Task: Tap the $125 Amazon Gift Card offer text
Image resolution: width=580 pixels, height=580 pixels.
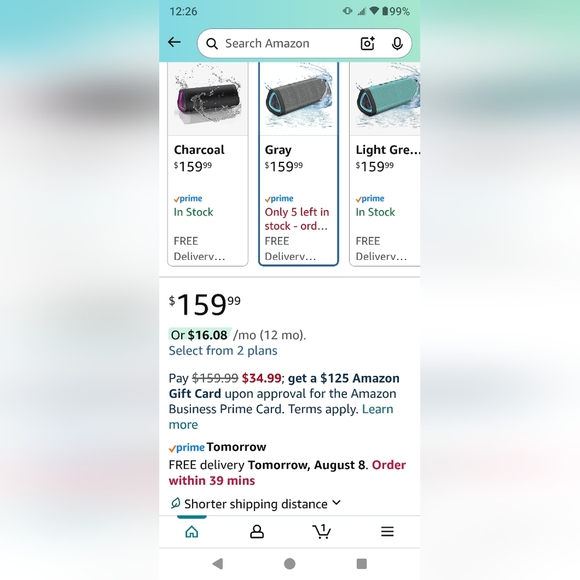Action: tap(284, 386)
